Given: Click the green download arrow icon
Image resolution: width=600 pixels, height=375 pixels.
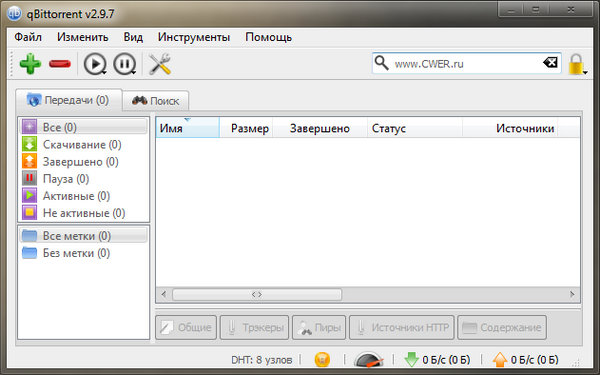Looking at the screenshot, I should tap(412, 359).
